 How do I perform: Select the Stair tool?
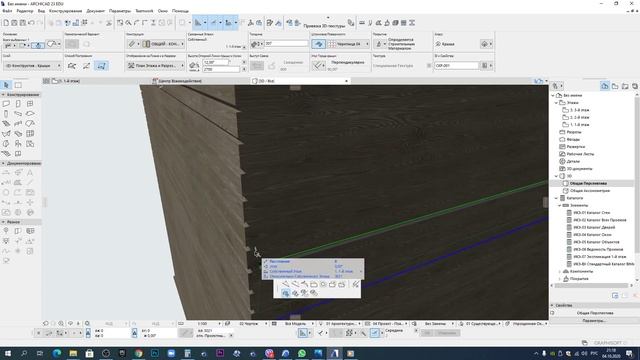[x=6, y=123]
